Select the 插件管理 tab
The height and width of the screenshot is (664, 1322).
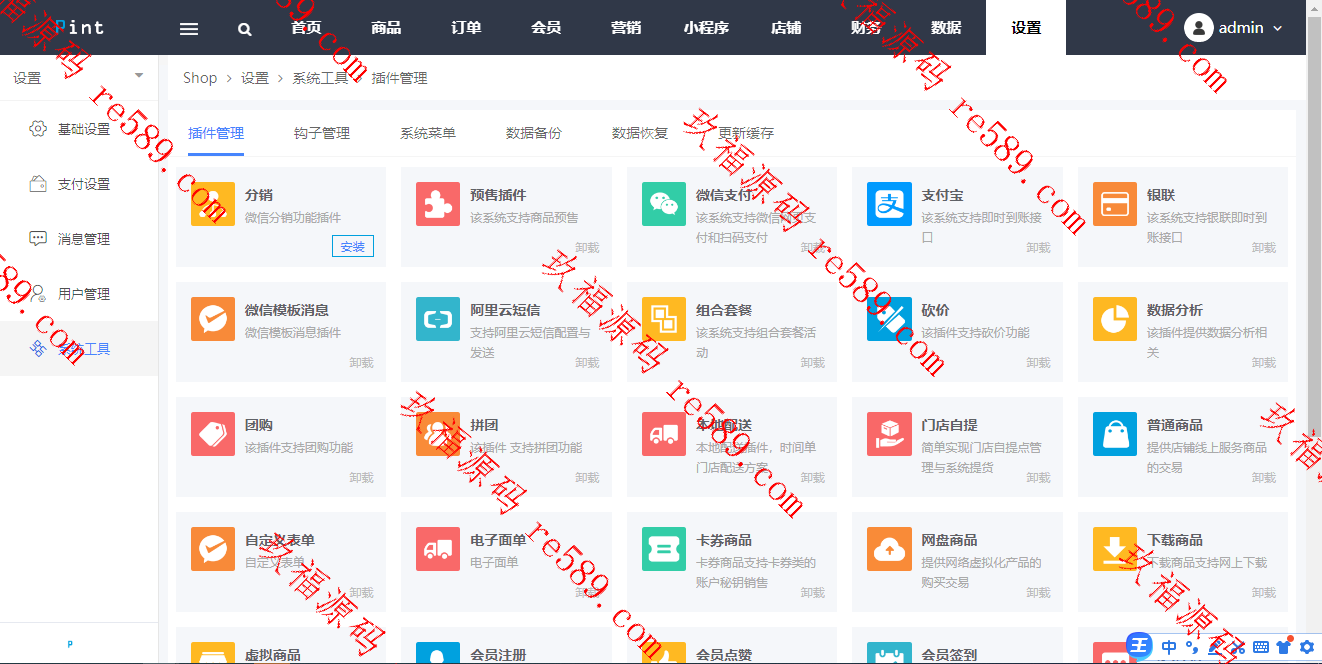pos(216,133)
